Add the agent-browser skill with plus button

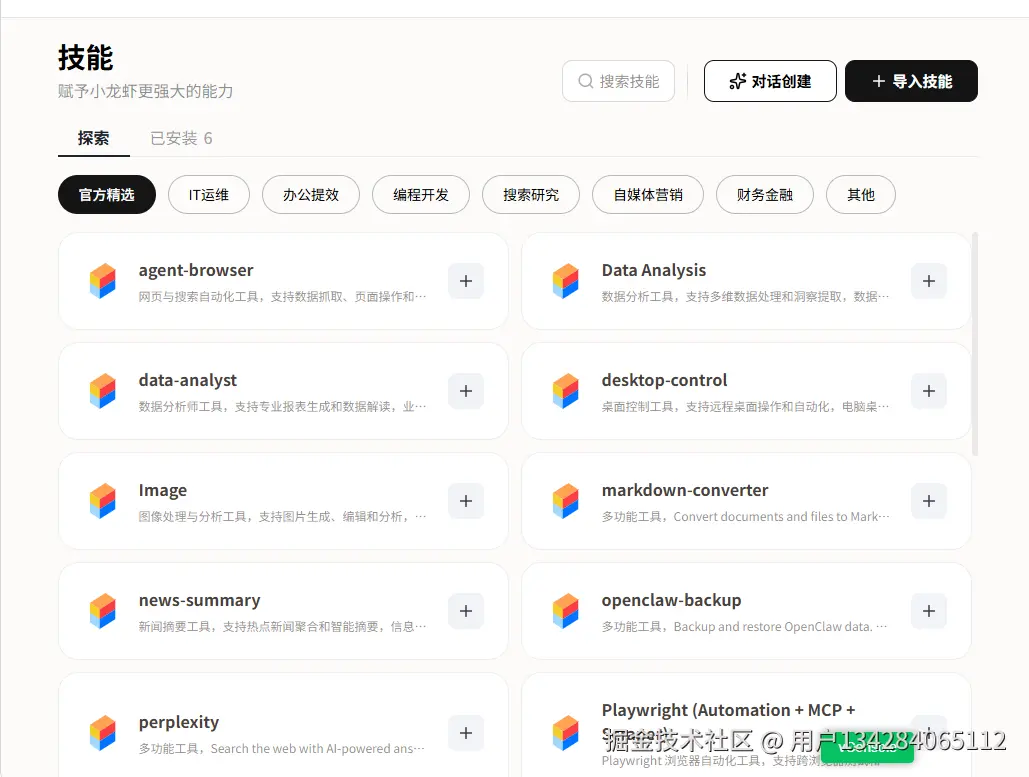point(466,281)
